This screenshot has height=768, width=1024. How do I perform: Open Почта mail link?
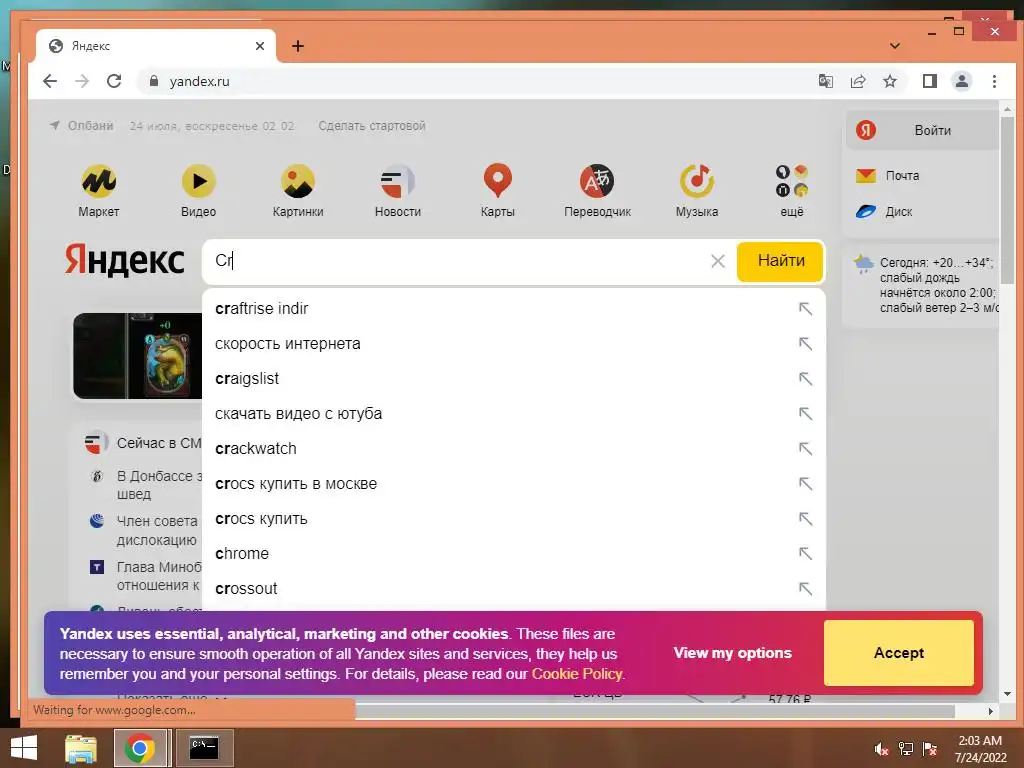pyautogui.click(x=888, y=176)
